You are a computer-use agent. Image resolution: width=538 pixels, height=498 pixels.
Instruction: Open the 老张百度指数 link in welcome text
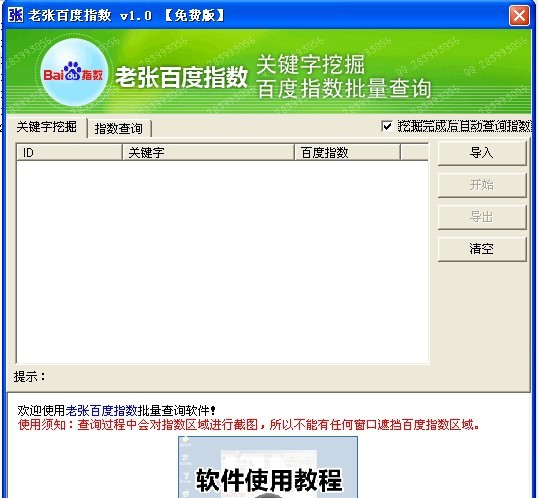pyautogui.click(x=101, y=410)
